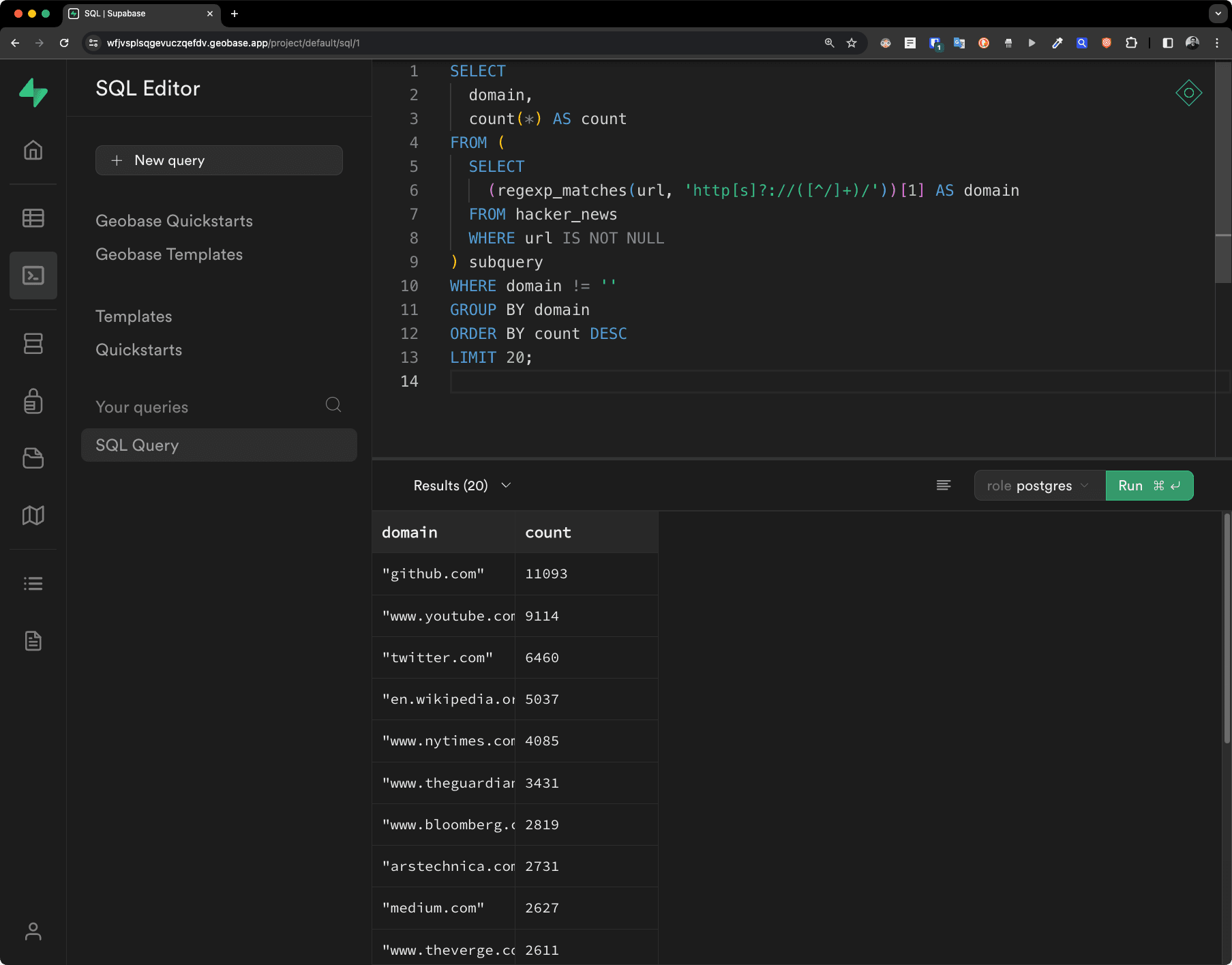The image size is (1232, 965).
Task: Select the 4085 count cell
Action: click(x=586, y=741)
